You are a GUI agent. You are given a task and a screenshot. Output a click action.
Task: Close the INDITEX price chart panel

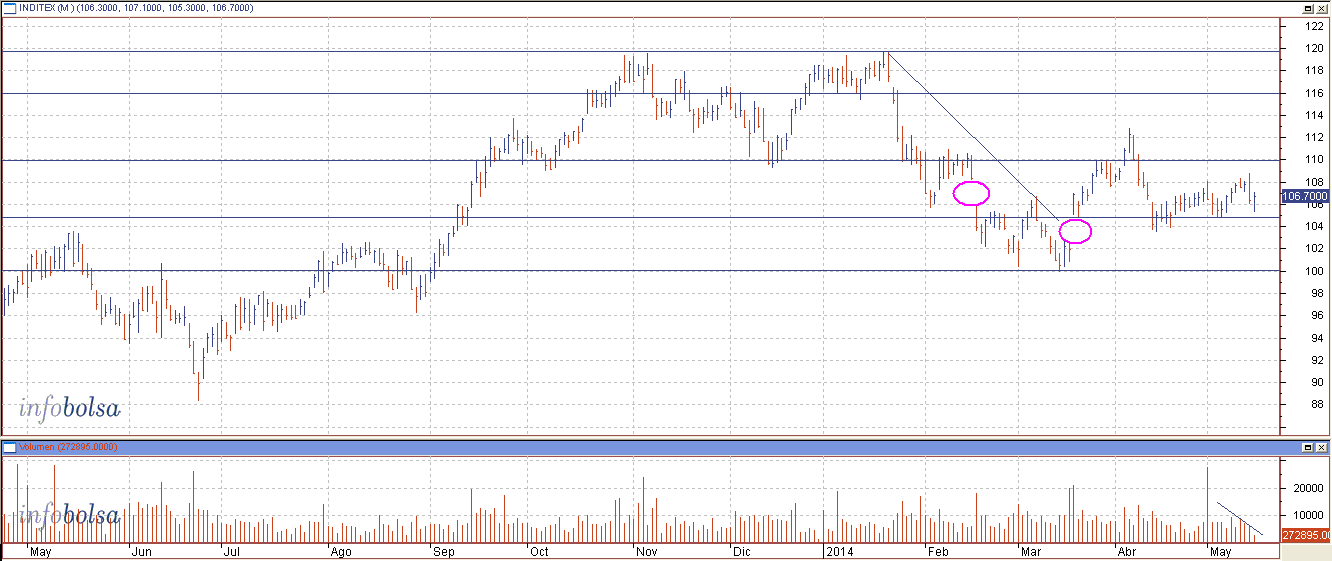pyautogui.click(x=1322, y=7)
